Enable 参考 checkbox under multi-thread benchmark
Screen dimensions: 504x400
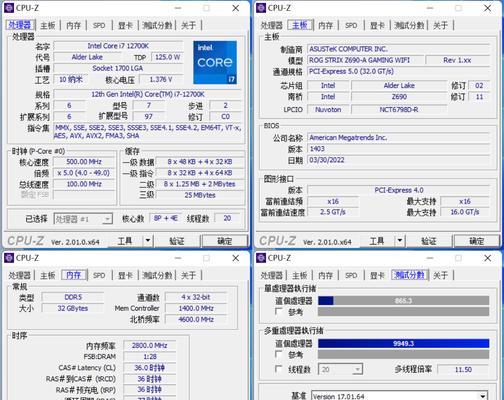tap(279, 354)
